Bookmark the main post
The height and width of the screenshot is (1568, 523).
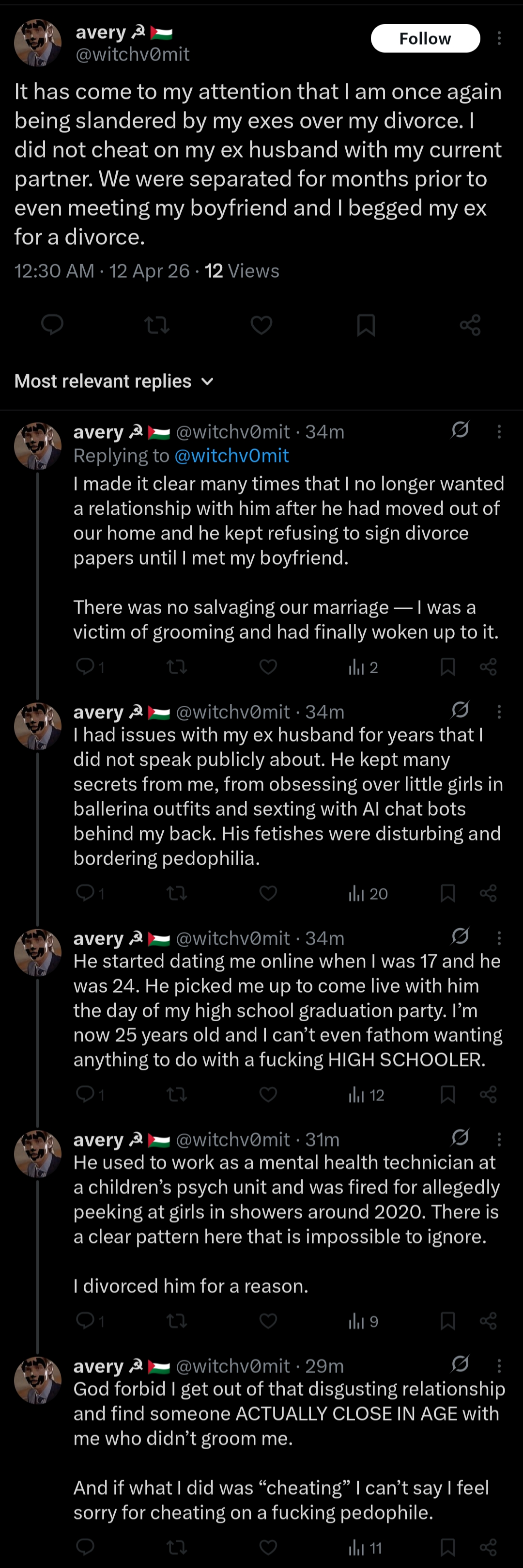click(366, 325)
